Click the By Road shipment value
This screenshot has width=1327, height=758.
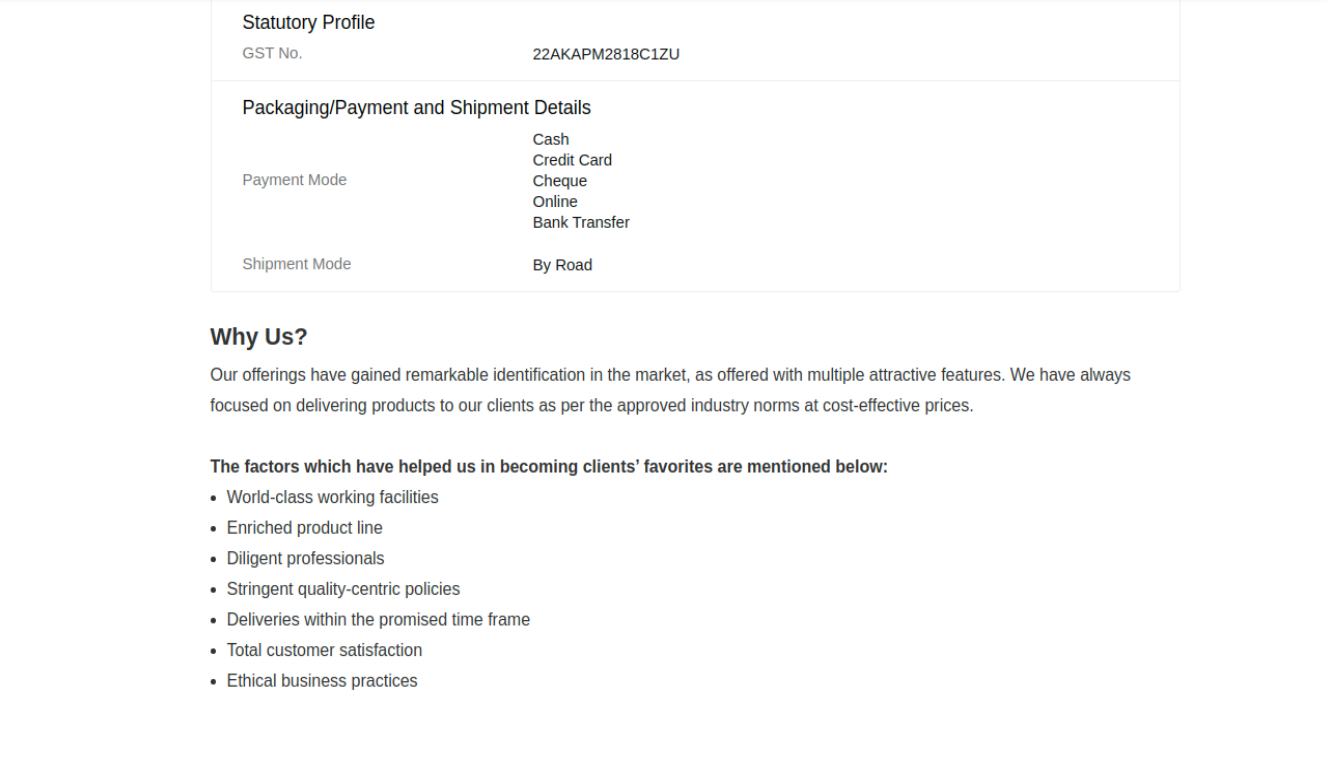click(562, 265)
